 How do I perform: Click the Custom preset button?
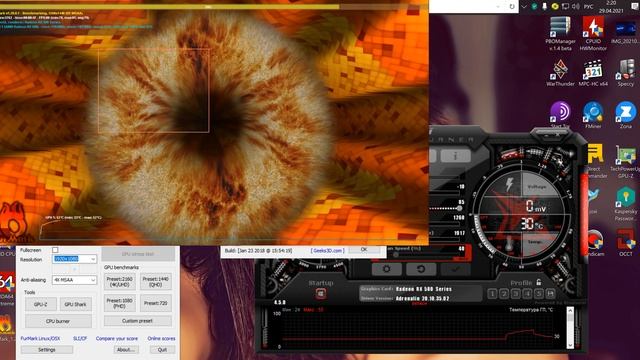pyautogui.click(x=138, y=321)
